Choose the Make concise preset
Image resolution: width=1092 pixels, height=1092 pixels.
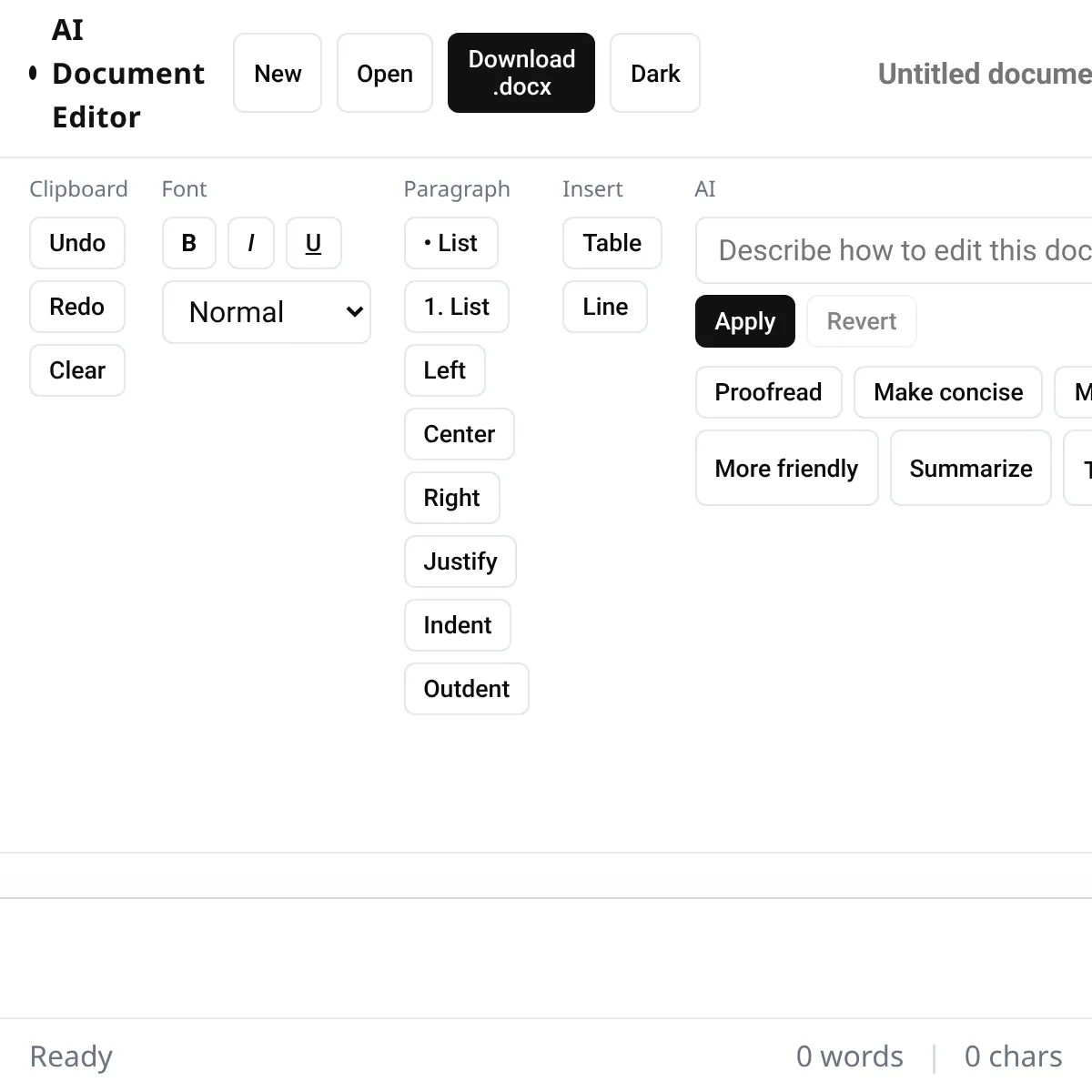[948, 392]
